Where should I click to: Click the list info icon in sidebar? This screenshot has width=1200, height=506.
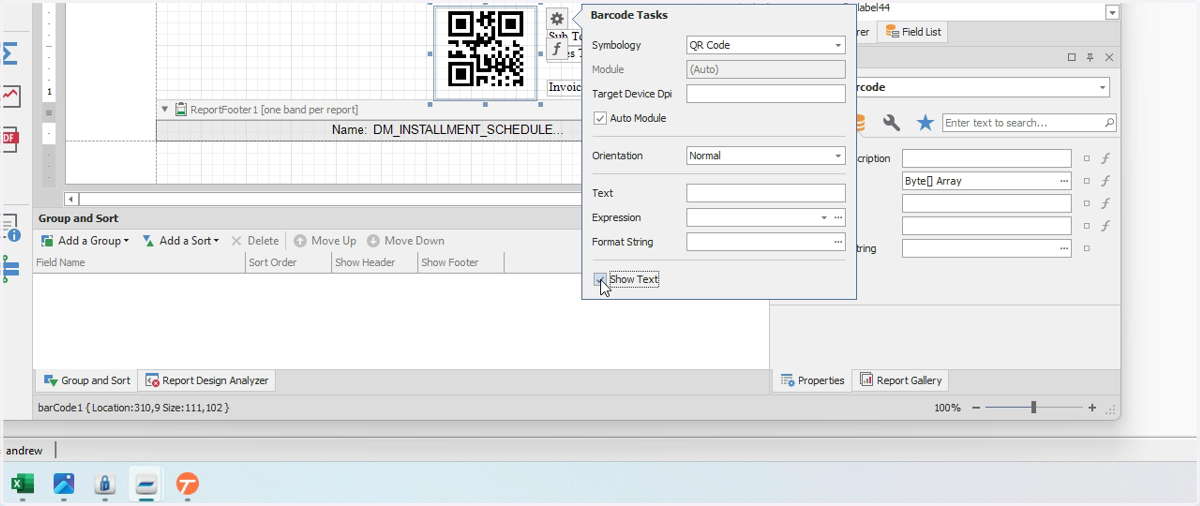11,227
